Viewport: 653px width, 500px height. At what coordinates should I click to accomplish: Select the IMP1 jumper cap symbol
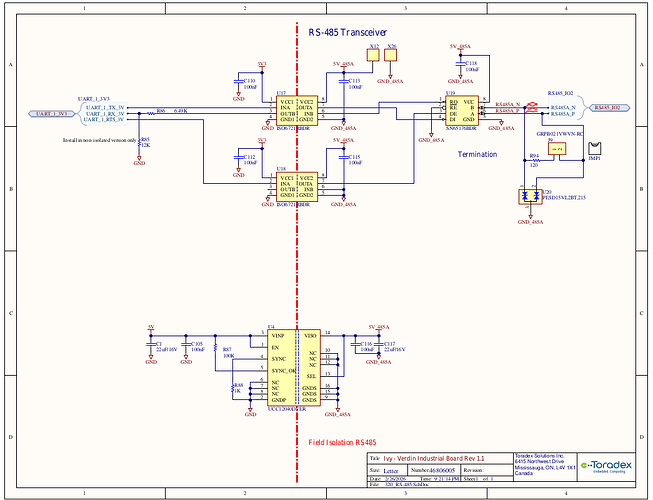pyautogui.click(x=595, y=149)
